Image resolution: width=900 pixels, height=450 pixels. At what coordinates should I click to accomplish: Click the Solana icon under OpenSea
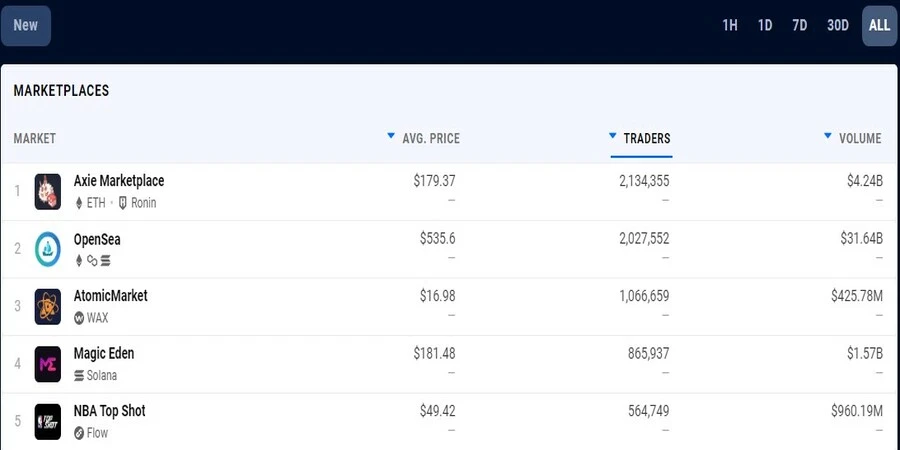point(105,261)
